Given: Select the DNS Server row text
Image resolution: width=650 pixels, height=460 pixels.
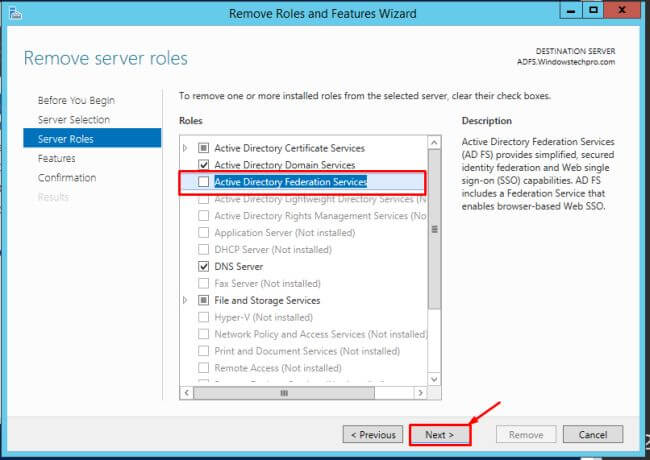Looking at the screenshot, I should 239,266.
